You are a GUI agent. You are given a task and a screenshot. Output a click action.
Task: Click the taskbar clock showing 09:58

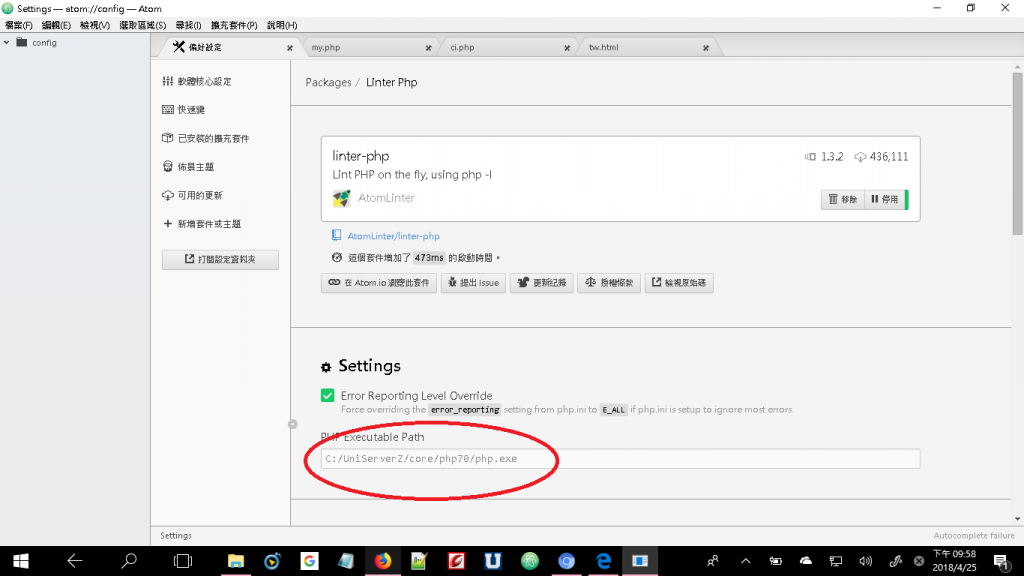(x=954, y=561)
